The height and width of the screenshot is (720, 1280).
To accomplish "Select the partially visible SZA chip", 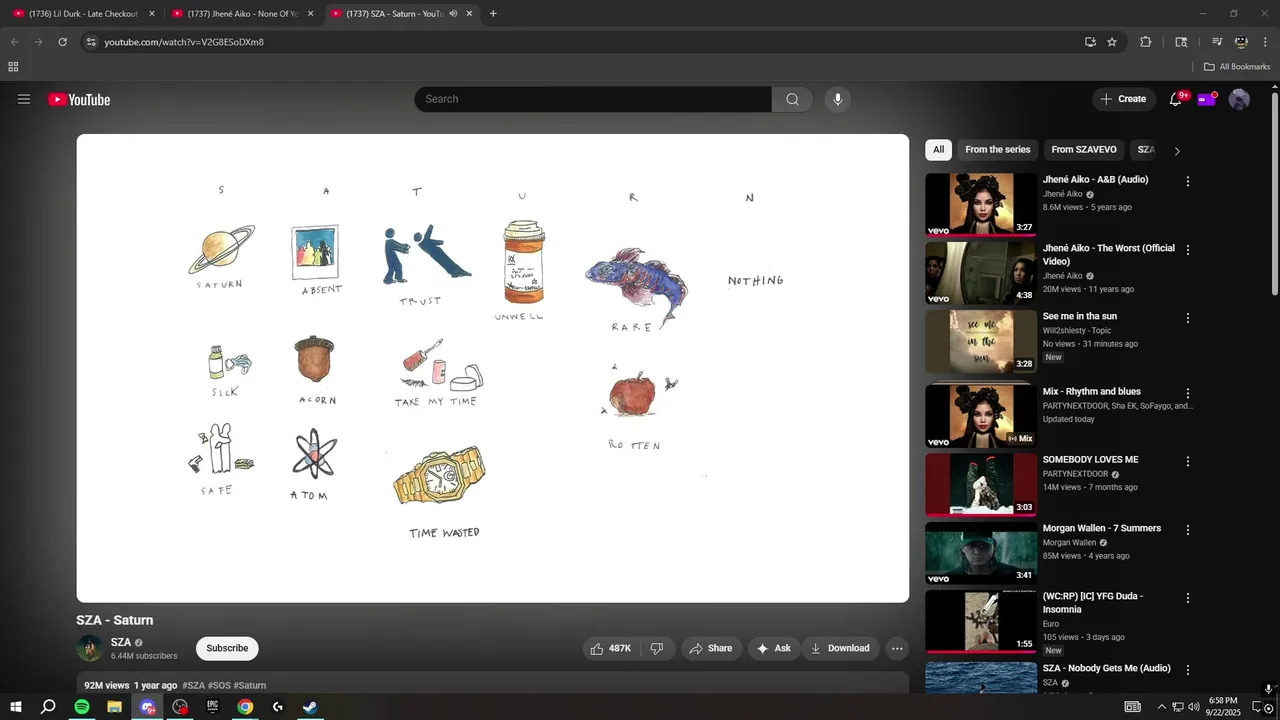I will [x=1146, y=150].
